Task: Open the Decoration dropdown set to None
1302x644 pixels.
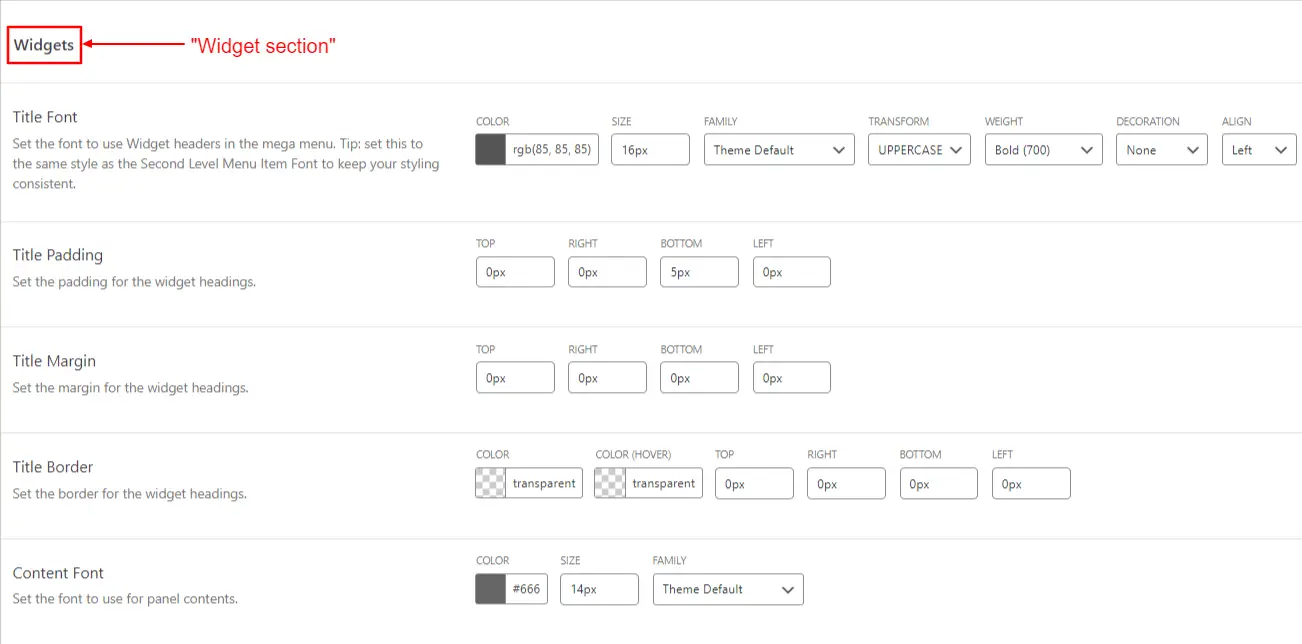Action: pyautogui.click(x=1160, y=149)
